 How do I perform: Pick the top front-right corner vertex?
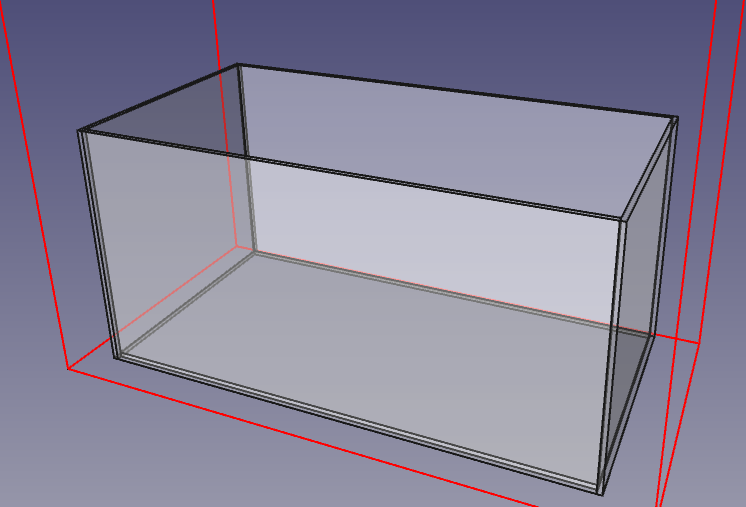pos(623,218)
